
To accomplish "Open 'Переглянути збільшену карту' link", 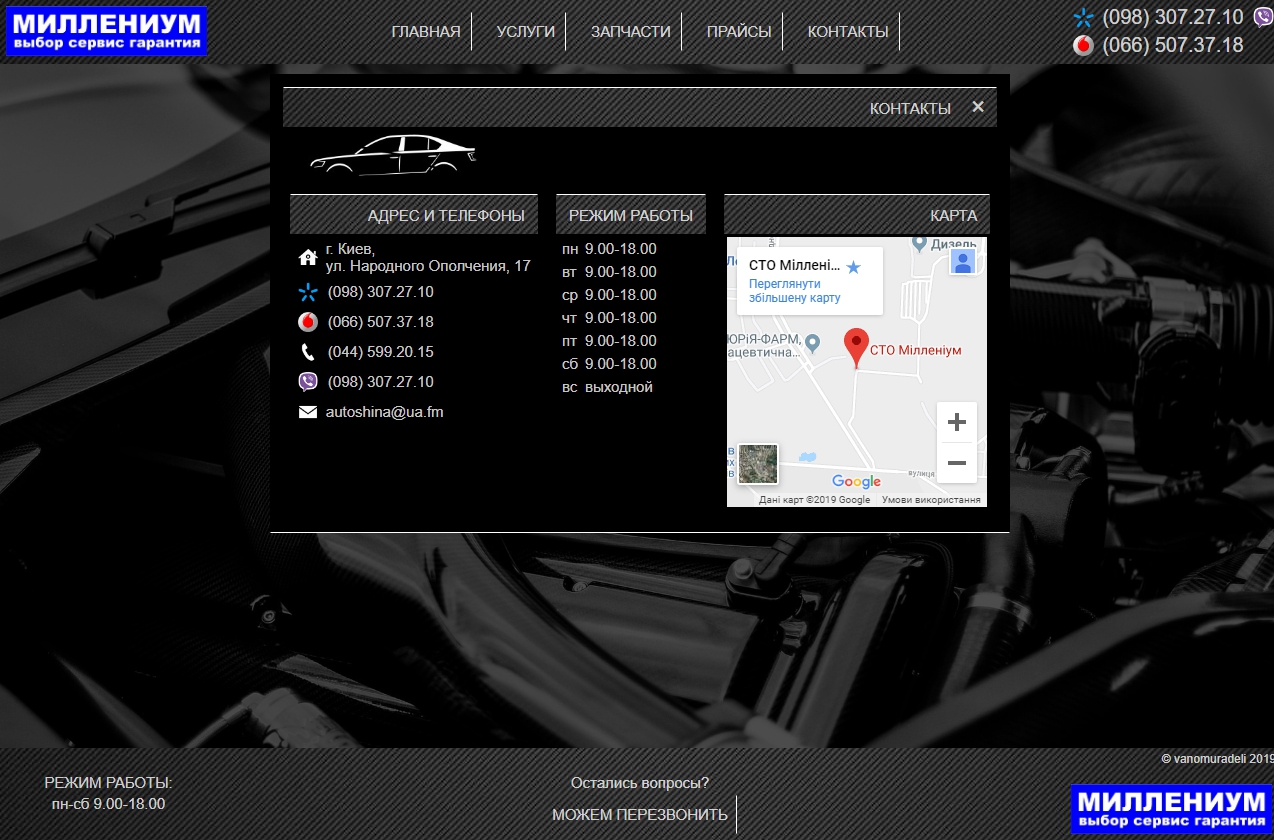I will tap(795, 291).
